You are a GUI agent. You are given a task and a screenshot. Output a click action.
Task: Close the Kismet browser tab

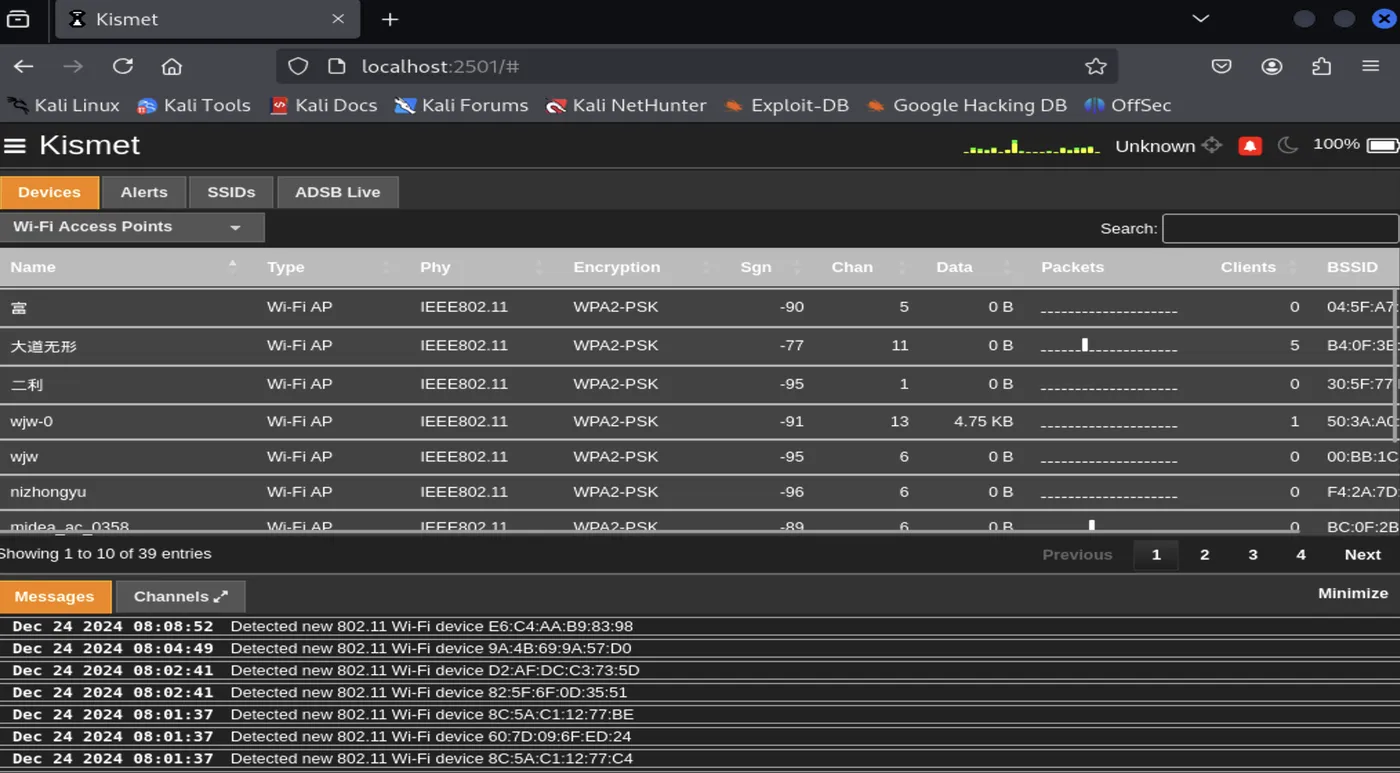[338, 19]
